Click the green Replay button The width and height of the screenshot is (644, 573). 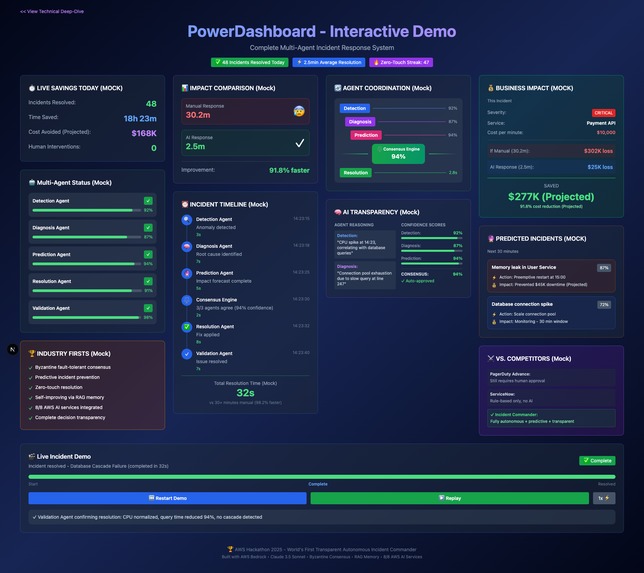[x=449, y=498]
